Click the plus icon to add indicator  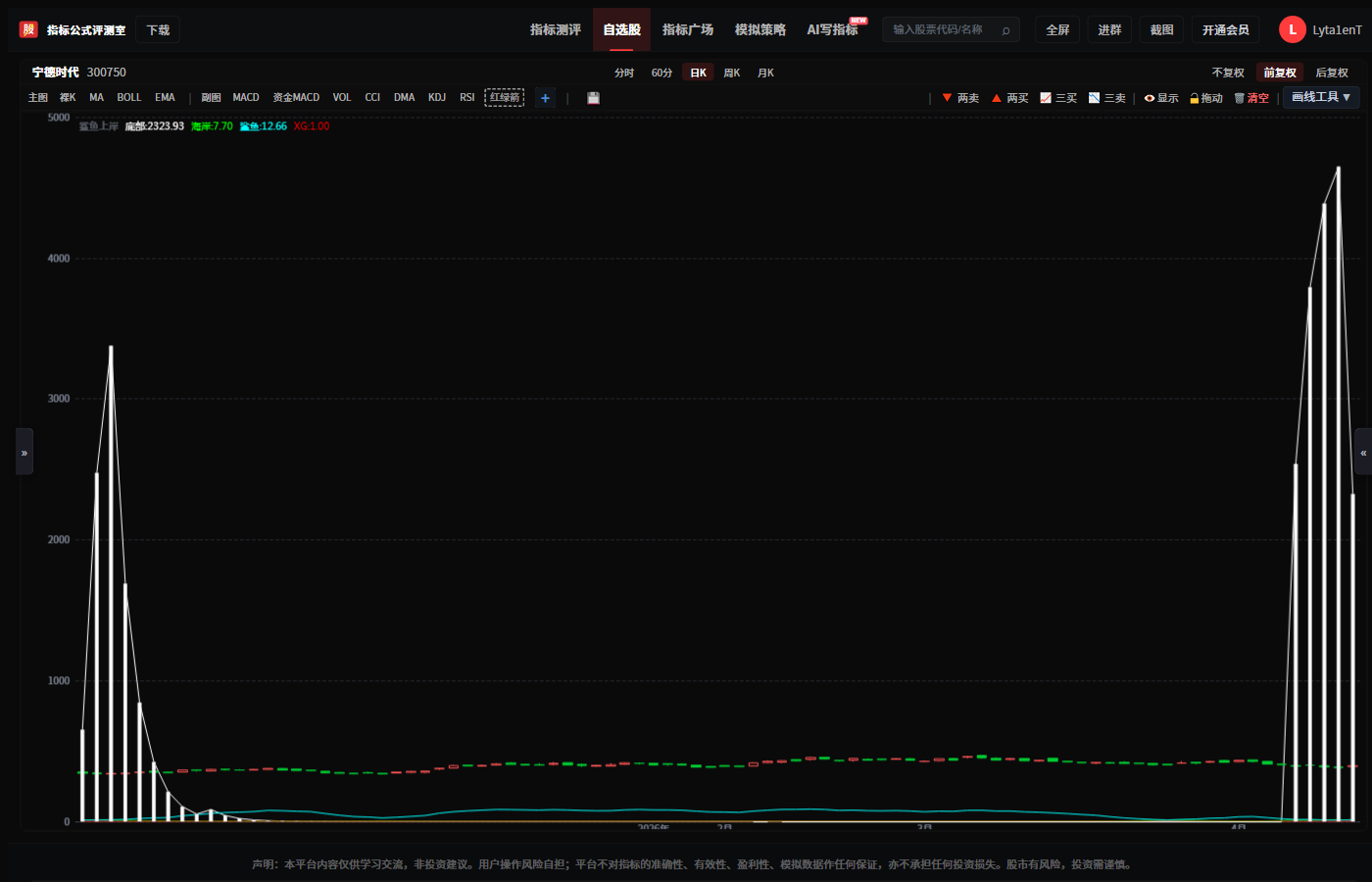click(545, 98)
